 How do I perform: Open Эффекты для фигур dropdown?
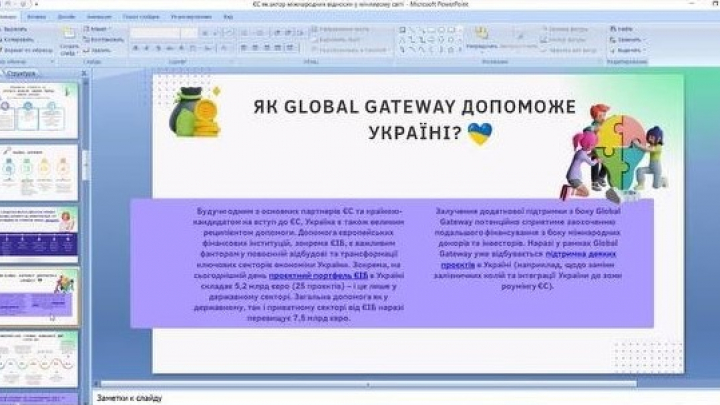[x=568, y=50]
